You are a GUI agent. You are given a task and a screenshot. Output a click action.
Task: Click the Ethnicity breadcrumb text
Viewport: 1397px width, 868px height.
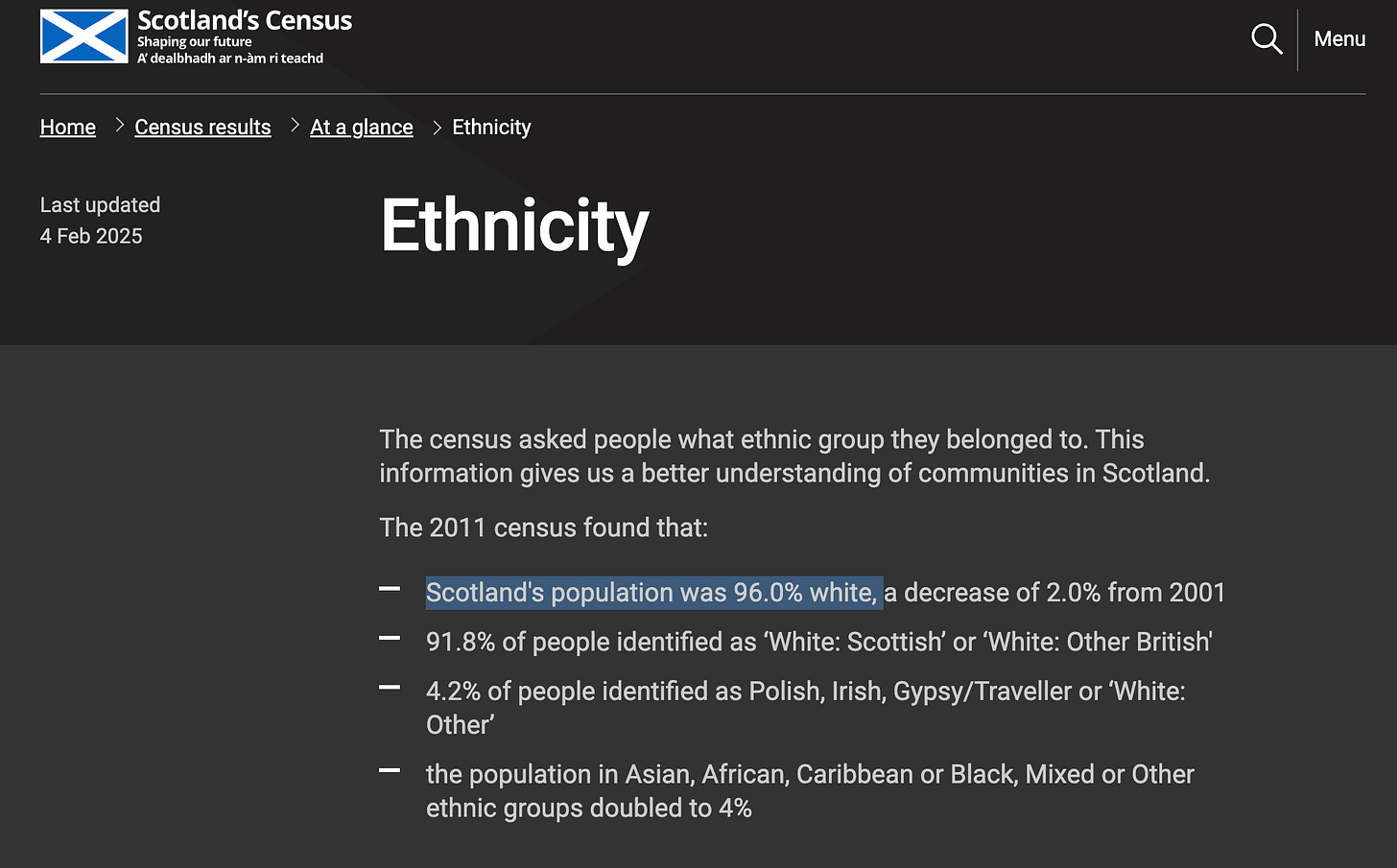[491, 127]
